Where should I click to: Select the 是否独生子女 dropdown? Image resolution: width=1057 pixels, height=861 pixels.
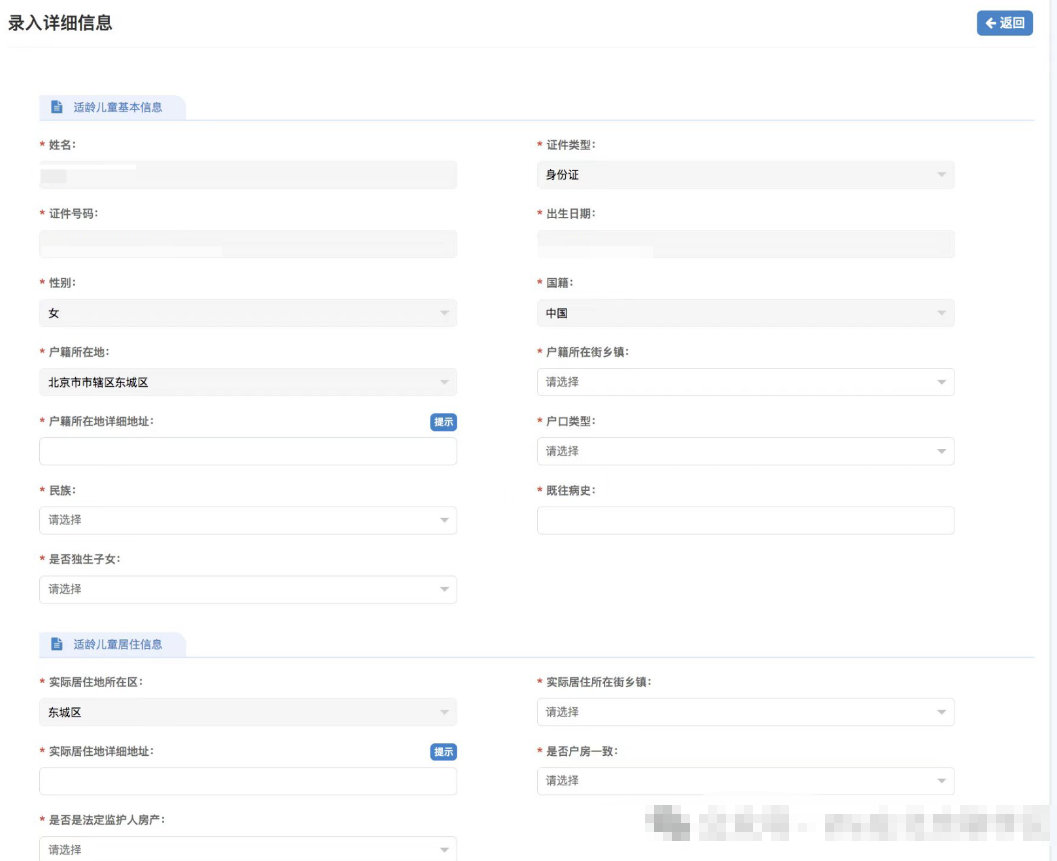(x=247, y=589)
